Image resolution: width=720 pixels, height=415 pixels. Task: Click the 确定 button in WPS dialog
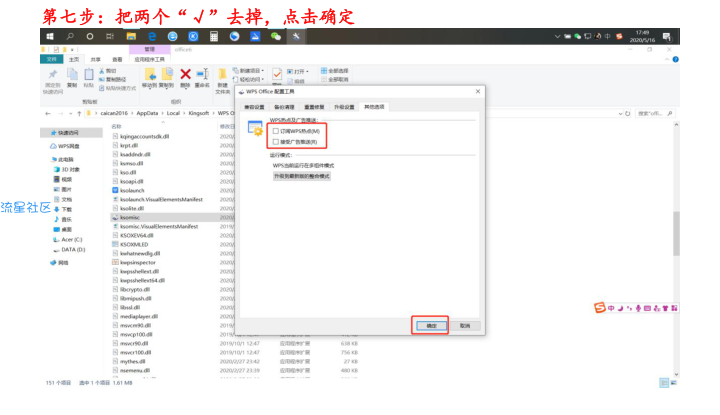pos(431,325)
